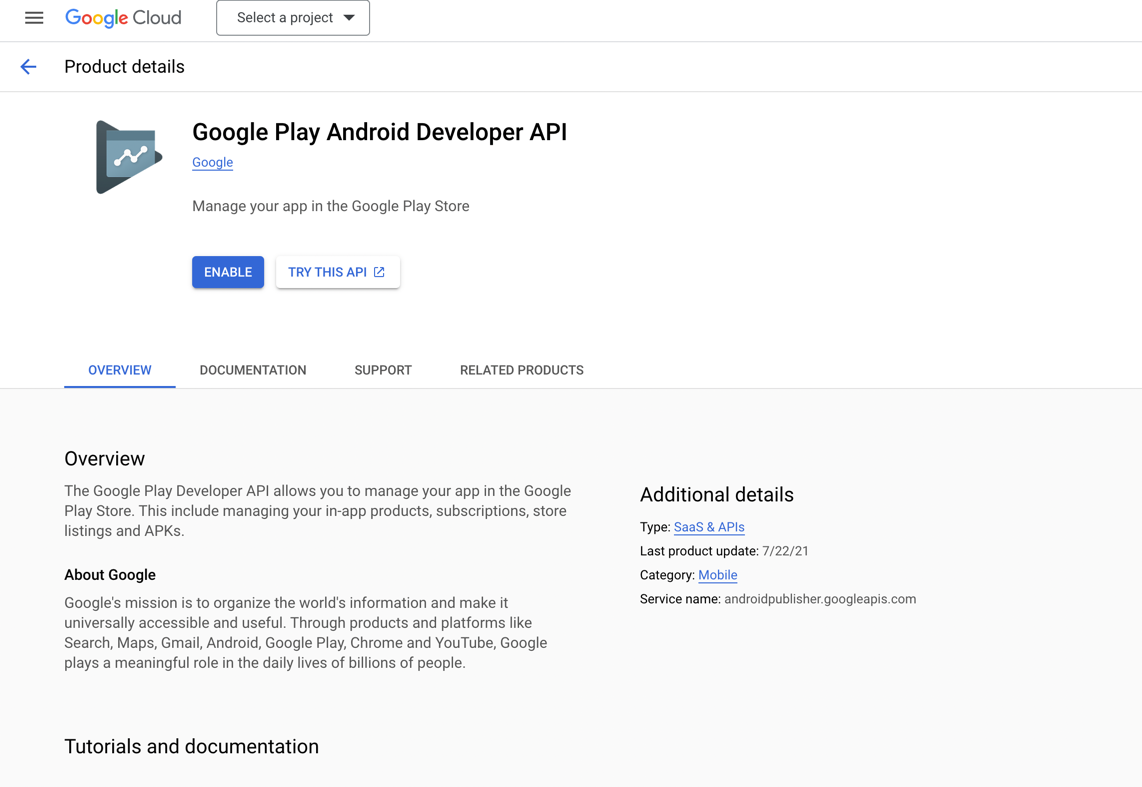Viewport: 1142px width, 787px height.
Task: Click the TRY THIS API button
Action: [x=338, y=272]
